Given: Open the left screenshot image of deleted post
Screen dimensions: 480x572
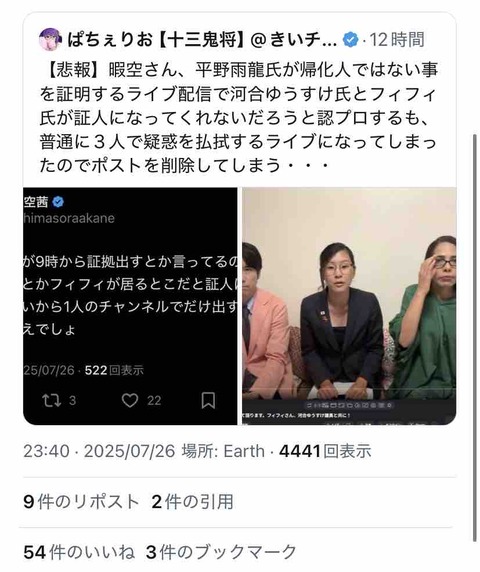Looking at the screenshot, I should click(x=130, y=306).
